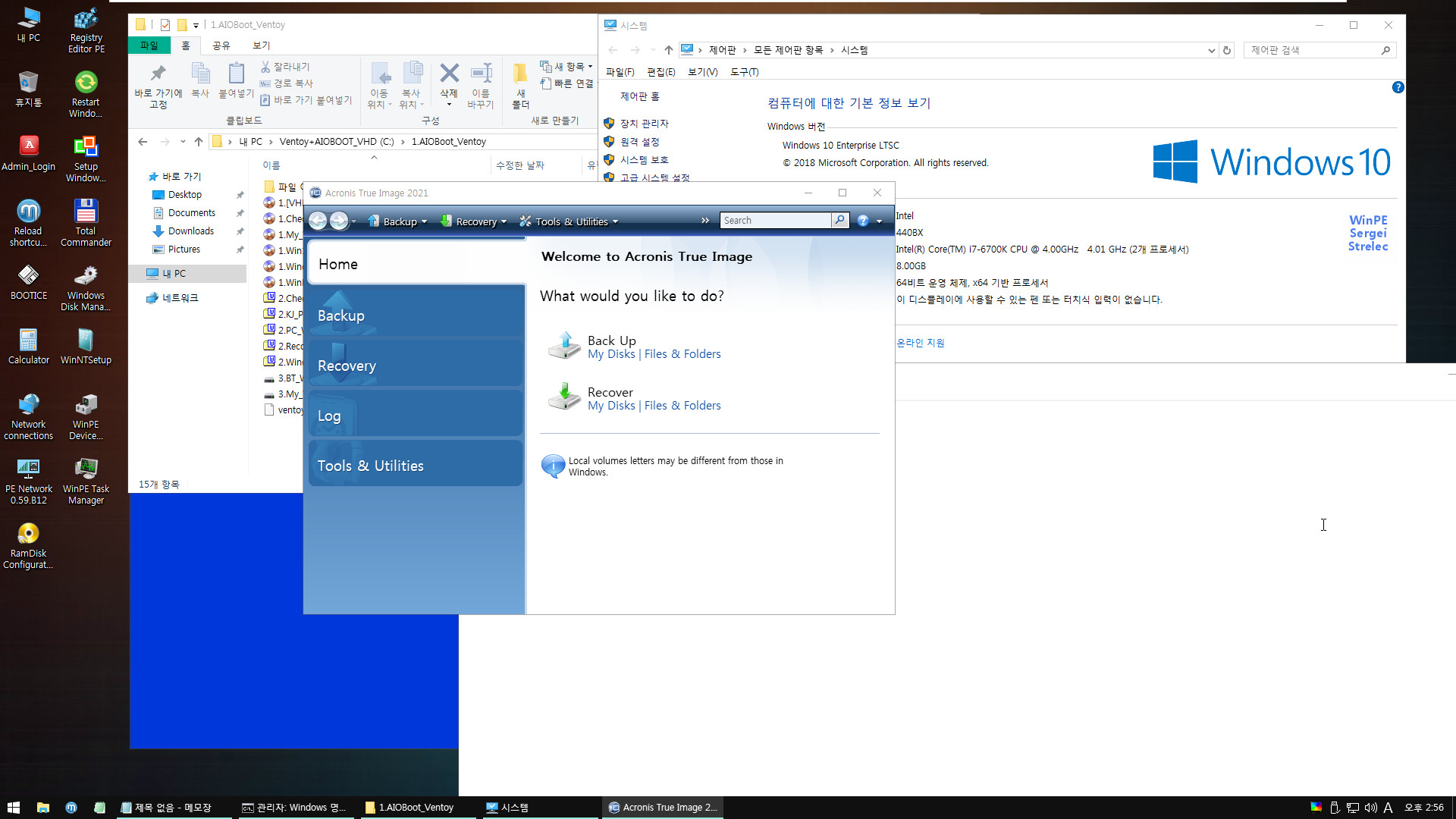Open Restart Windows desktop icon
The image size is (1456, 819).
pos(86,94)
